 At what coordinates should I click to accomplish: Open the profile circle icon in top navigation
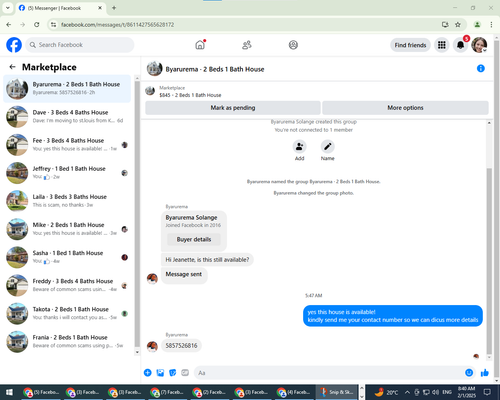click(x=293, y=45)
